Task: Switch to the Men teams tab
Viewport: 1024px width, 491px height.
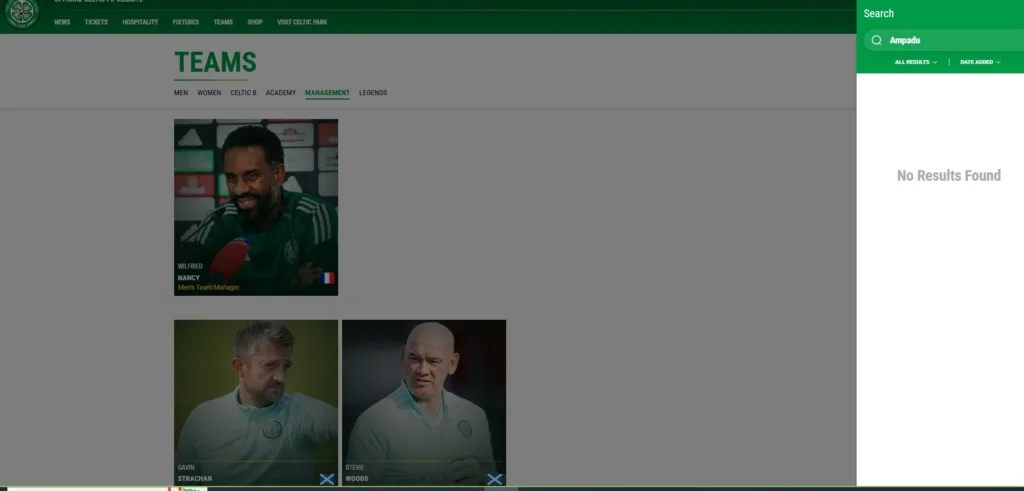Action: (x=181, y=93)
